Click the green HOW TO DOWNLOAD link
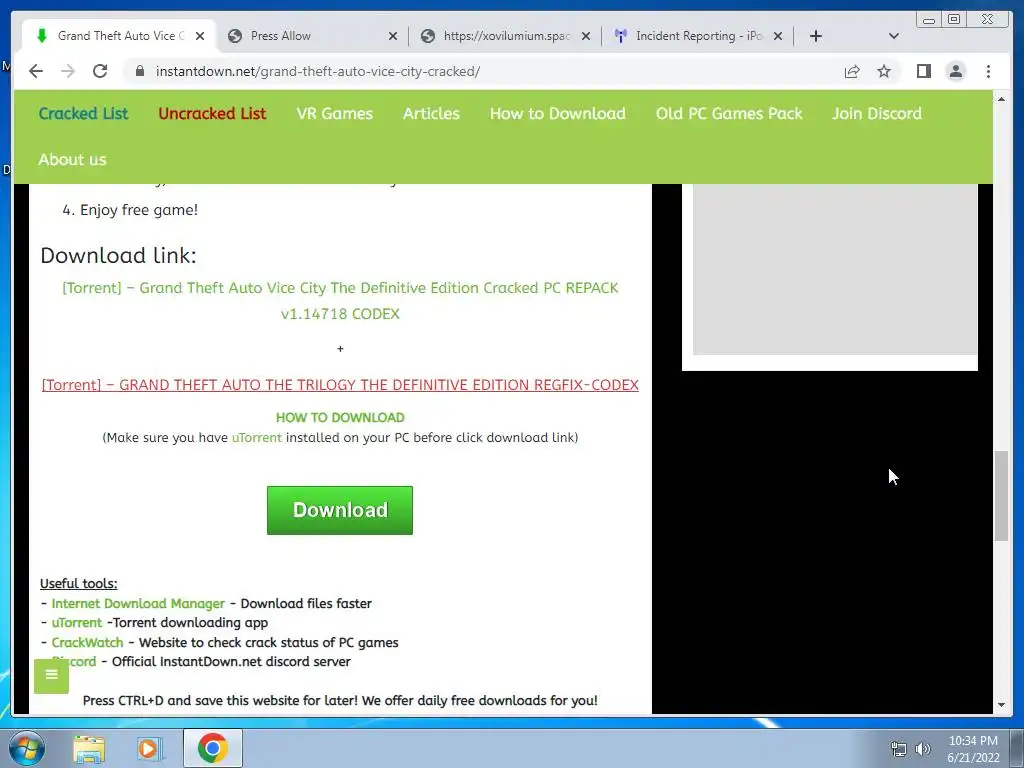1024x768 pixels. (x=340, y=417)
